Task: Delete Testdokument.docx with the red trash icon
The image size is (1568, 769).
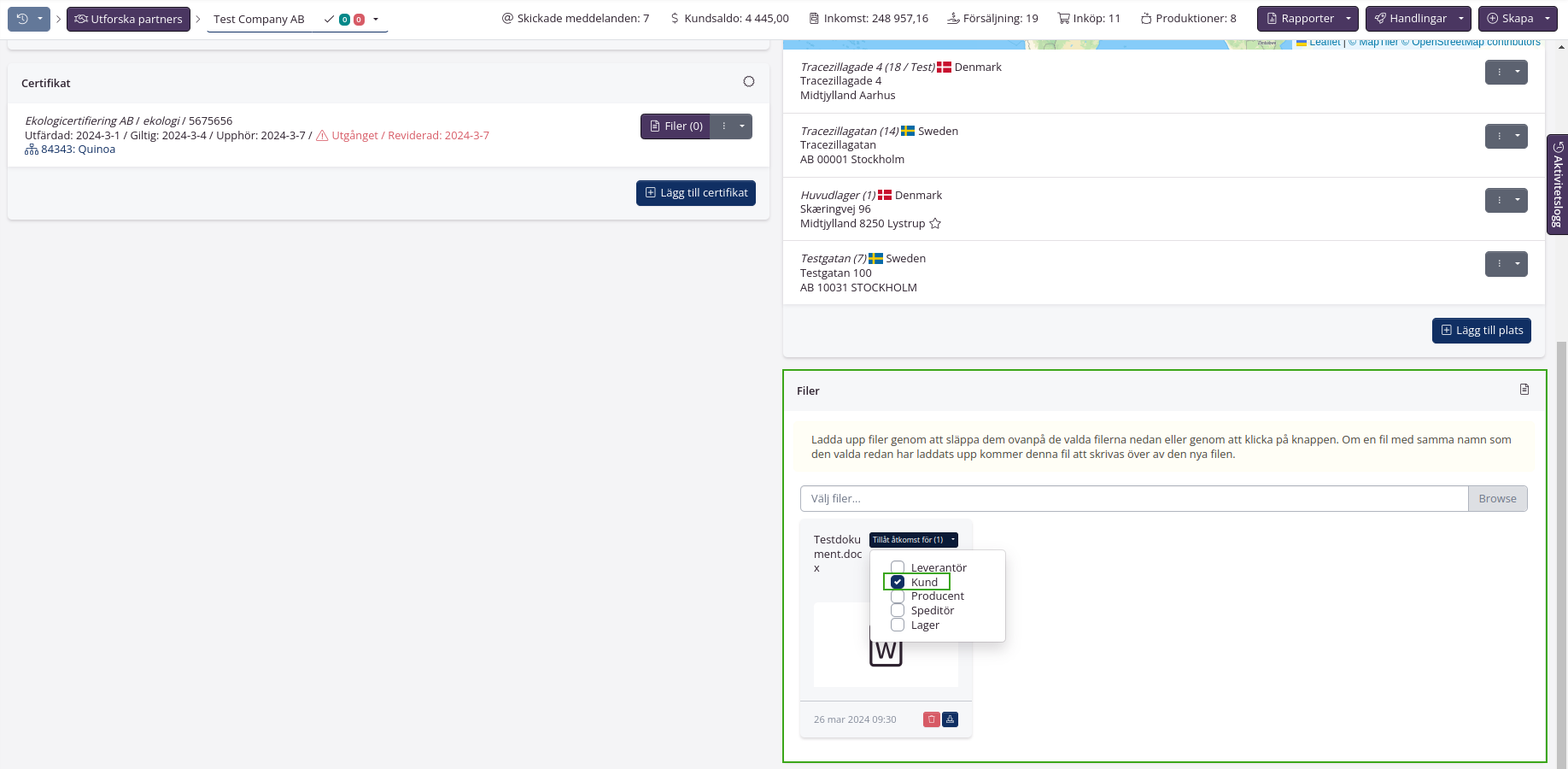Action: pyautogui.click(x=931, y=719)
